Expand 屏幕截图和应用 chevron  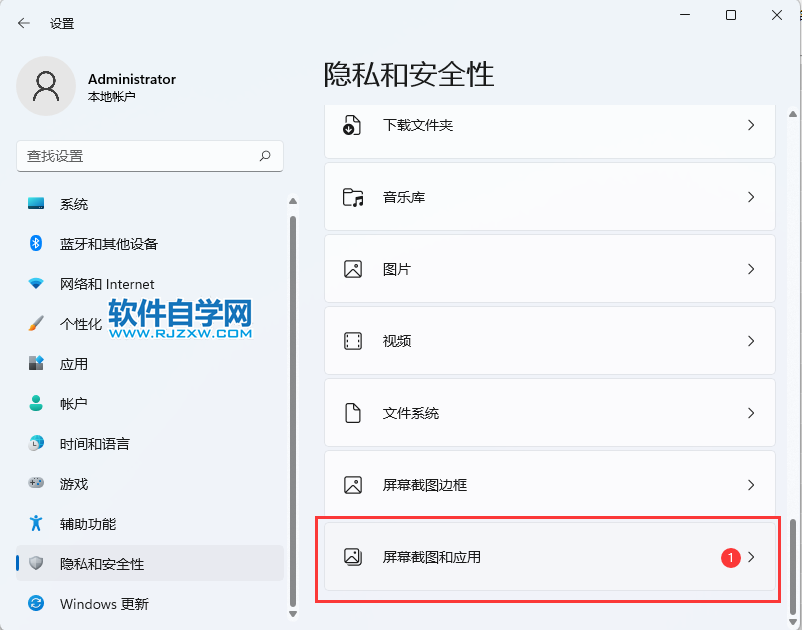click(x=751, y=557)
